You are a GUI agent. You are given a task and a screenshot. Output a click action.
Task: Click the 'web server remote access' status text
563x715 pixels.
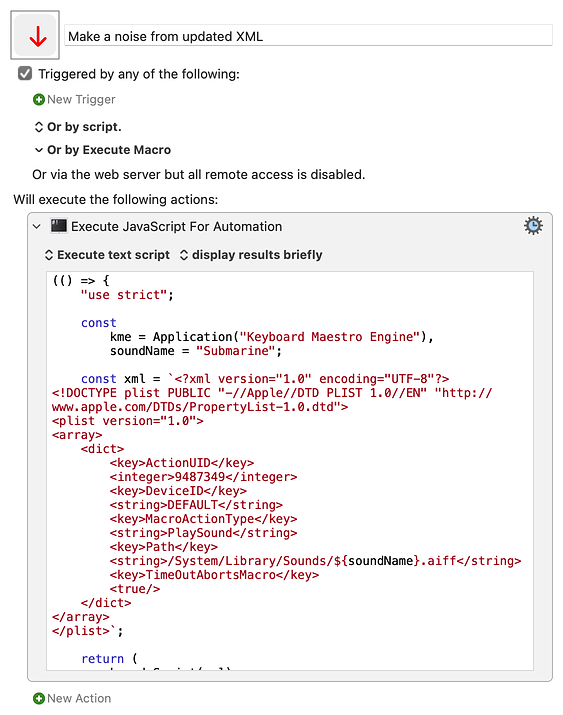(198, 175)
